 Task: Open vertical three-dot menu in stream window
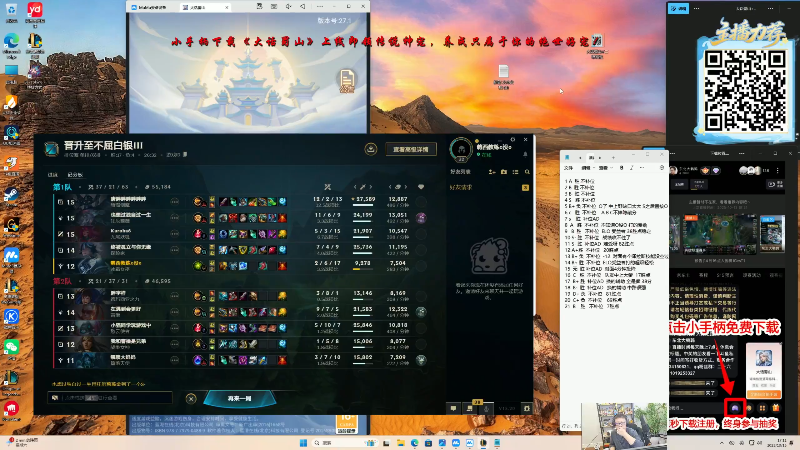[778, 170]
